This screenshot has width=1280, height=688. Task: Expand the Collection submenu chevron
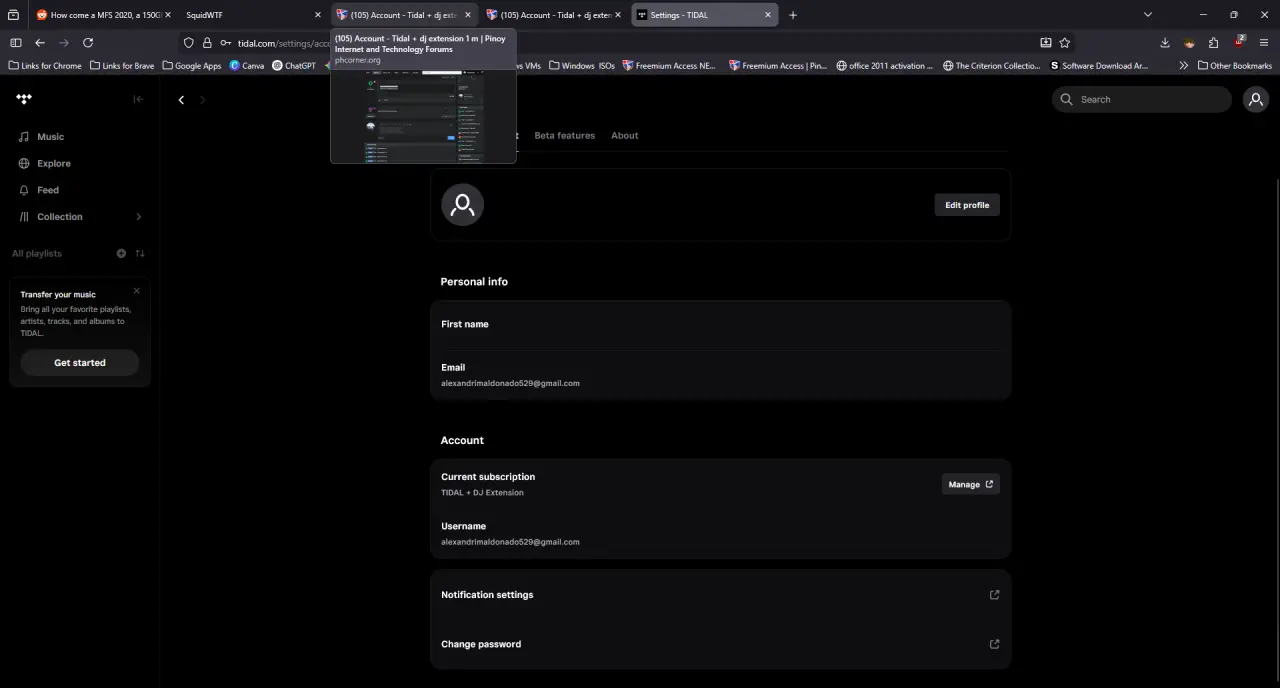[139, 217]
